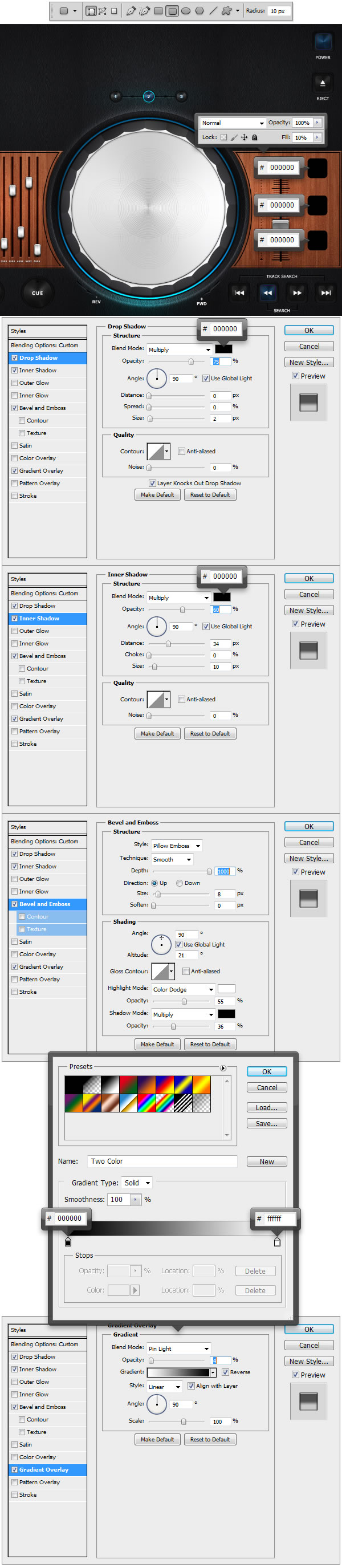Image resolution: width=342 pixels, height=1568 pixels.
Task: Click the Lock image pixels brush icon
Action: (x=234, y=137)
